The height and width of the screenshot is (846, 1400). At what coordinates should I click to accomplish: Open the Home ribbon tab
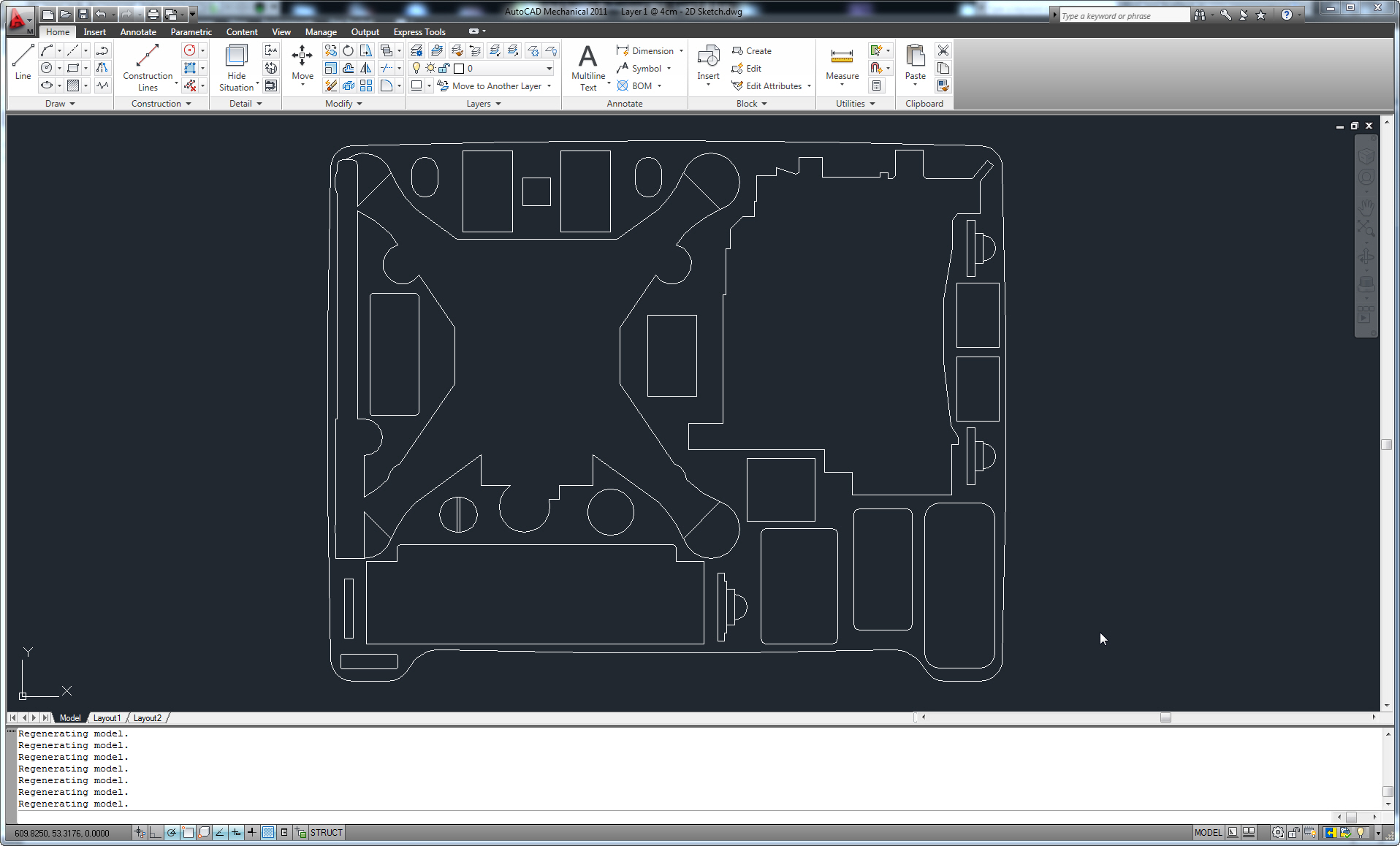[x=58, y=32]
